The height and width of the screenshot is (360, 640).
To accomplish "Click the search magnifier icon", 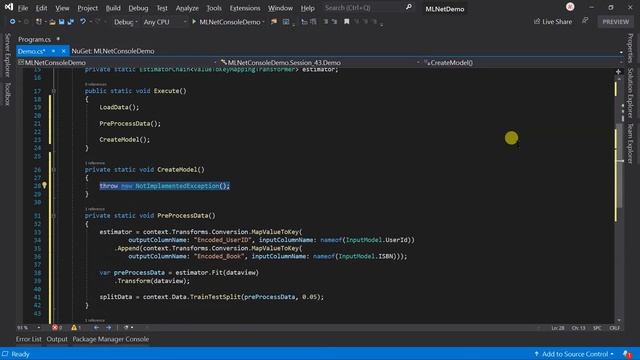I will (409, 7).
